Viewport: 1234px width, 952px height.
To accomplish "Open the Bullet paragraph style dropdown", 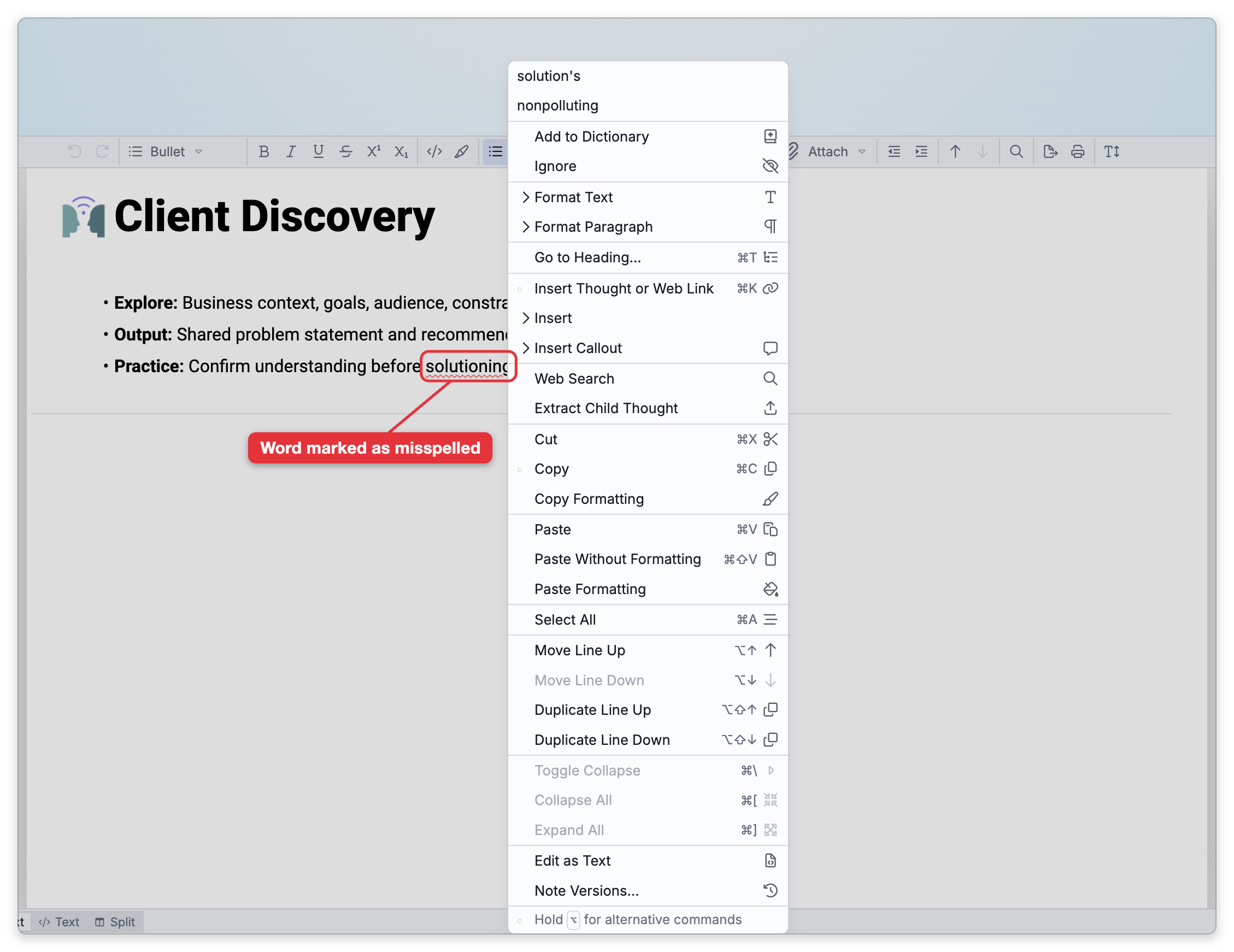I will 166,151.
